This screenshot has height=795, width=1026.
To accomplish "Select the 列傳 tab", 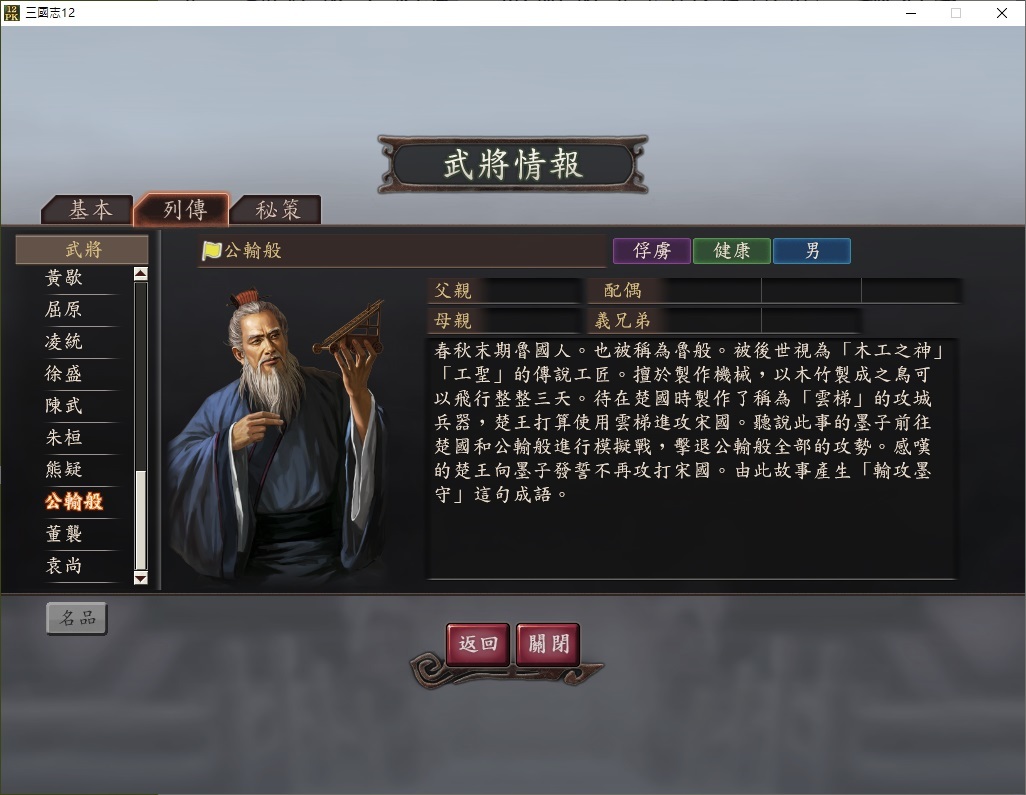I will (x=183, y=209).
